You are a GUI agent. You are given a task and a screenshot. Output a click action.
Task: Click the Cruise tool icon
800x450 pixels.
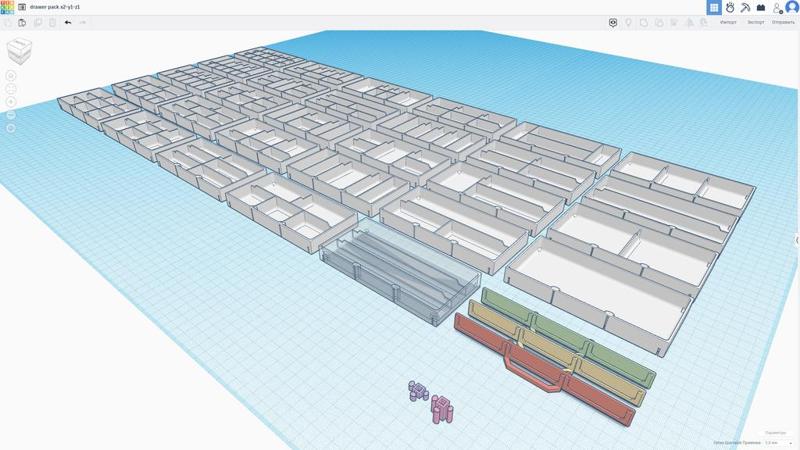(x=704, y=22)
